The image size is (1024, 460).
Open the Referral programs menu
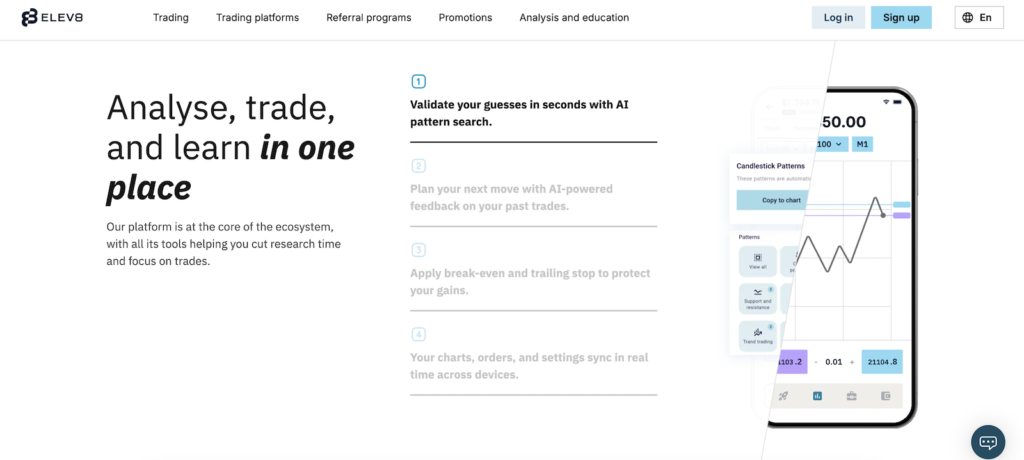coord(368,18)
